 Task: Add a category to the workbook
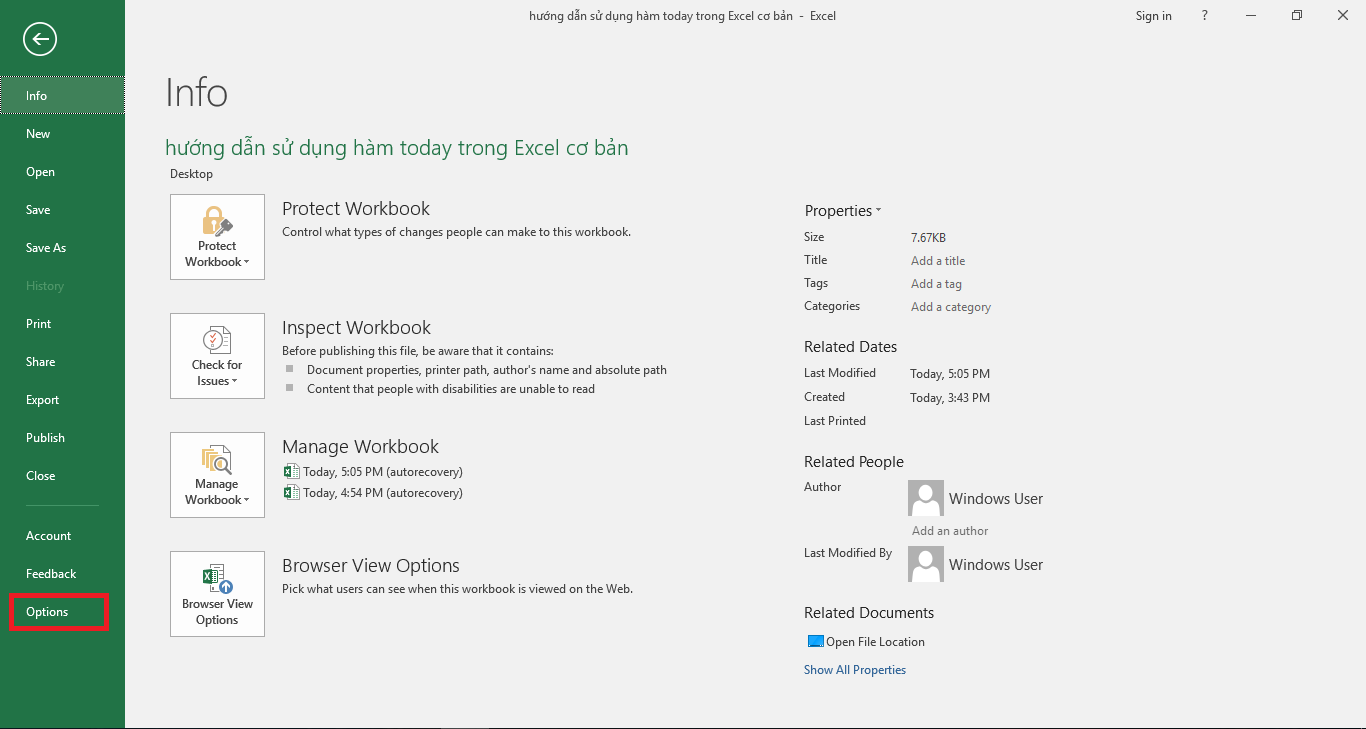(951, 307)
